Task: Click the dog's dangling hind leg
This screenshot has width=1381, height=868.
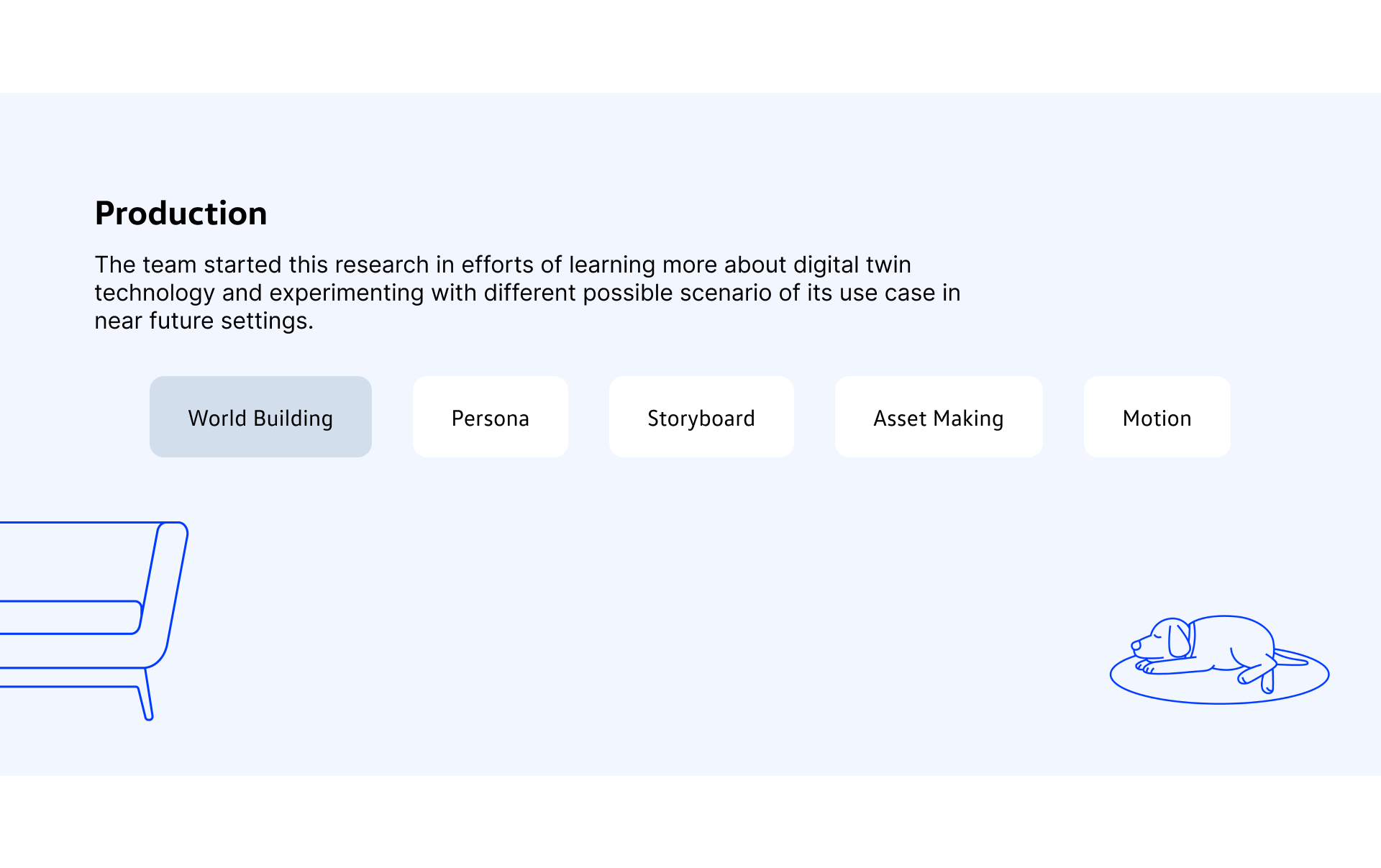Action: coord(1267,682)
